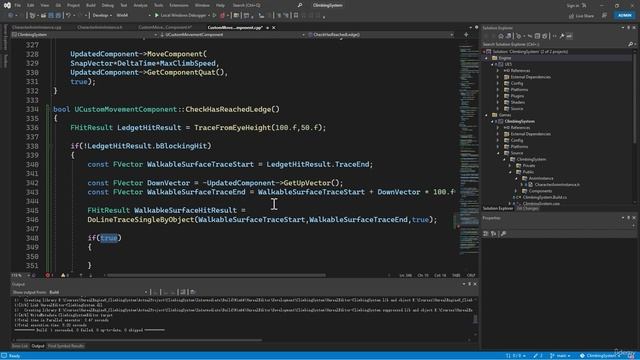The width and height of the screenshot is (640, 360).
Task: Open the UCustomMovementComponent class dropdown
Action: [233, 35]
